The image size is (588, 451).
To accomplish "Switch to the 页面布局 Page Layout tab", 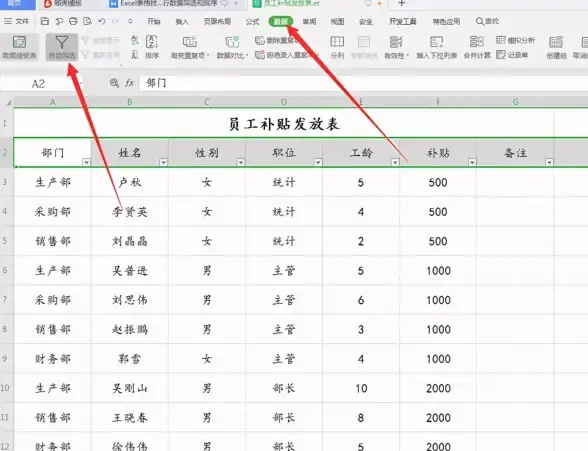I will tap(217, 21).
